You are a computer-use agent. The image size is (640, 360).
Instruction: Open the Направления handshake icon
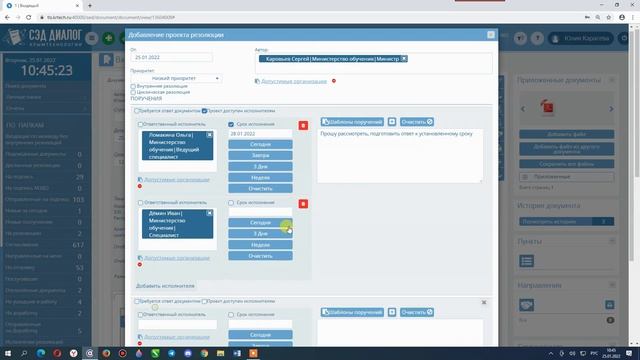(x=527, y=305)
